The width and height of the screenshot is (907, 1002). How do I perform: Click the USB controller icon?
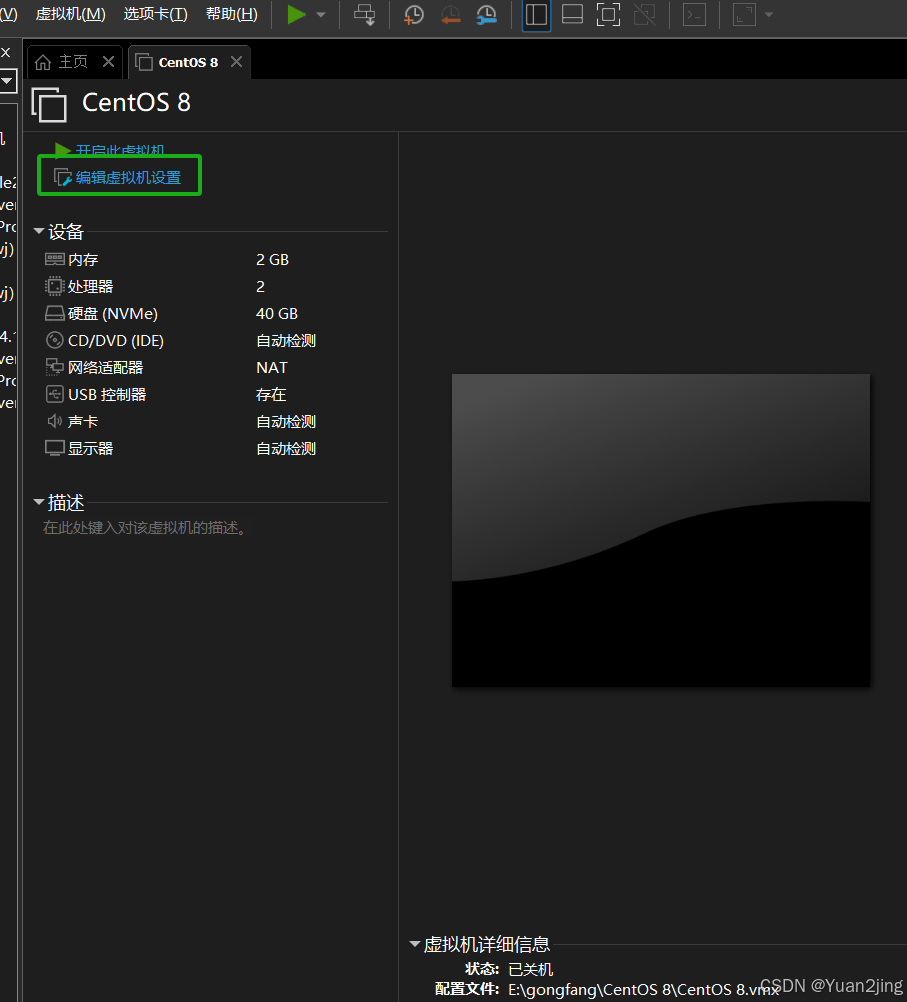[54, 394]
